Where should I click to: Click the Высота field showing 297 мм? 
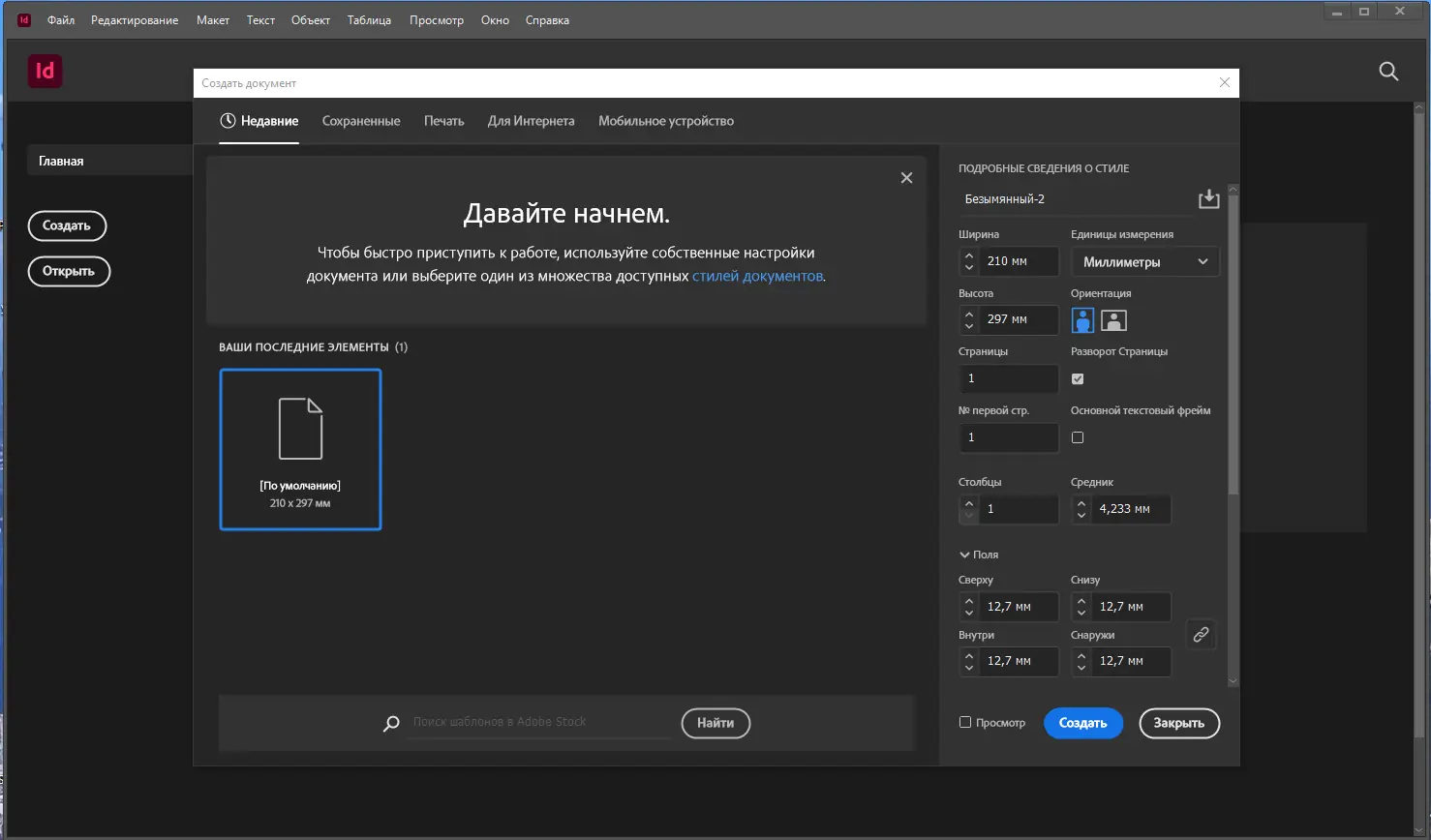(x=1019, y=319)
